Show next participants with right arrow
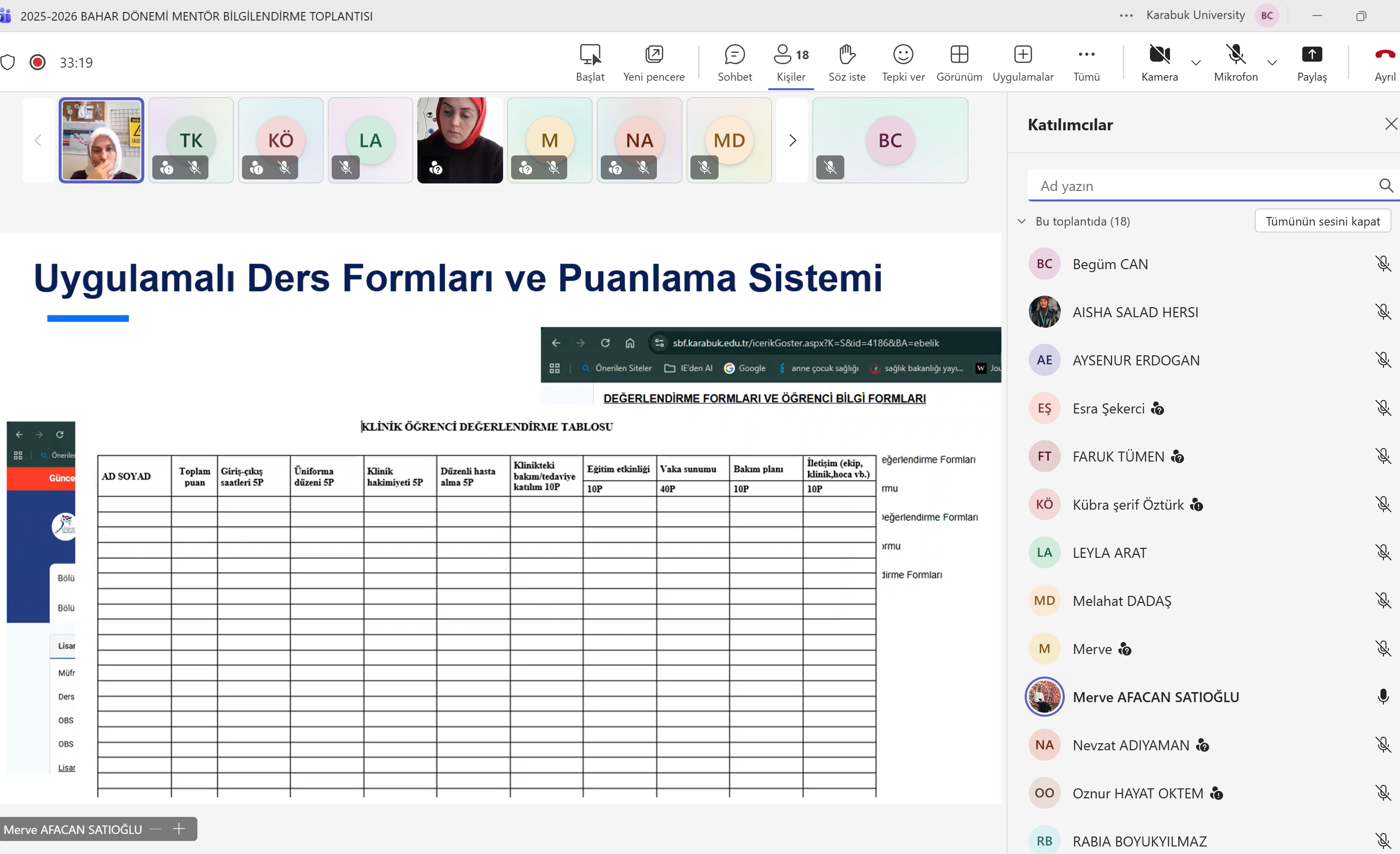The image size is (1400, 854). click(x=792, y=140)
